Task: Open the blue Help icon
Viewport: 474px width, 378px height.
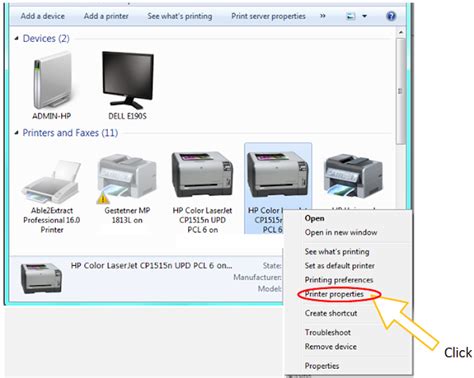Action: [x=391, y=16]
